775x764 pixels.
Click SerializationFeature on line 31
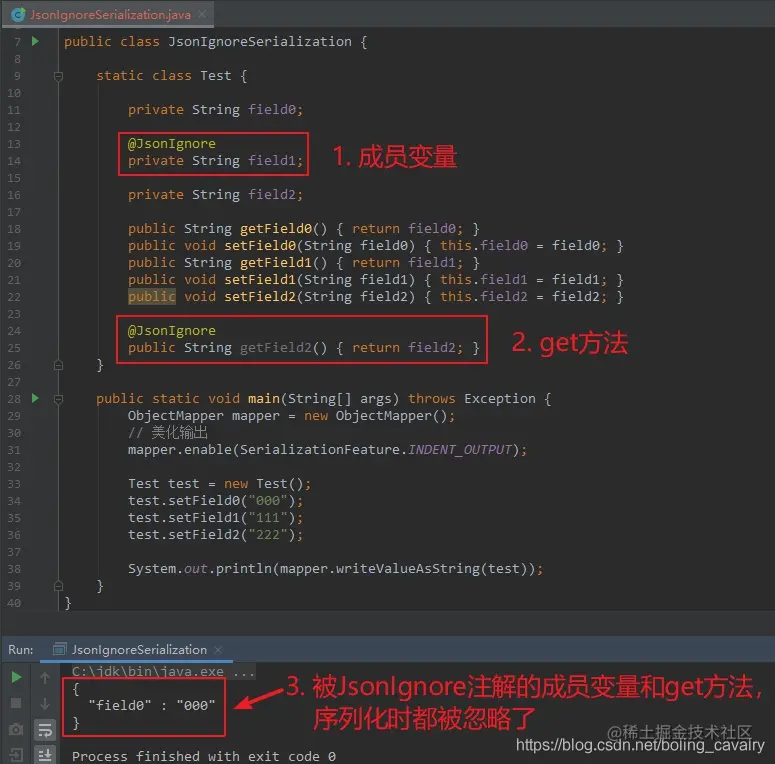point(319,450)
